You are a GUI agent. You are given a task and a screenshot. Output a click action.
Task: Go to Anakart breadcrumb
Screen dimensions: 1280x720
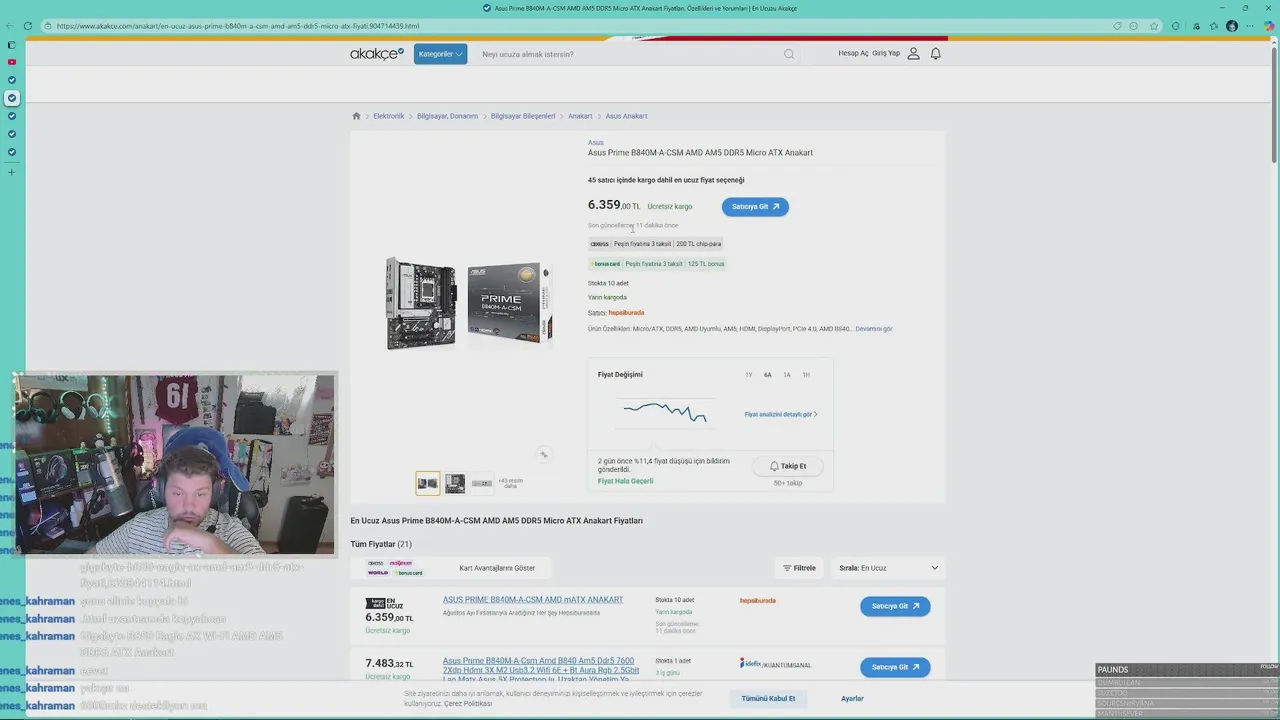tap(580, 116)
